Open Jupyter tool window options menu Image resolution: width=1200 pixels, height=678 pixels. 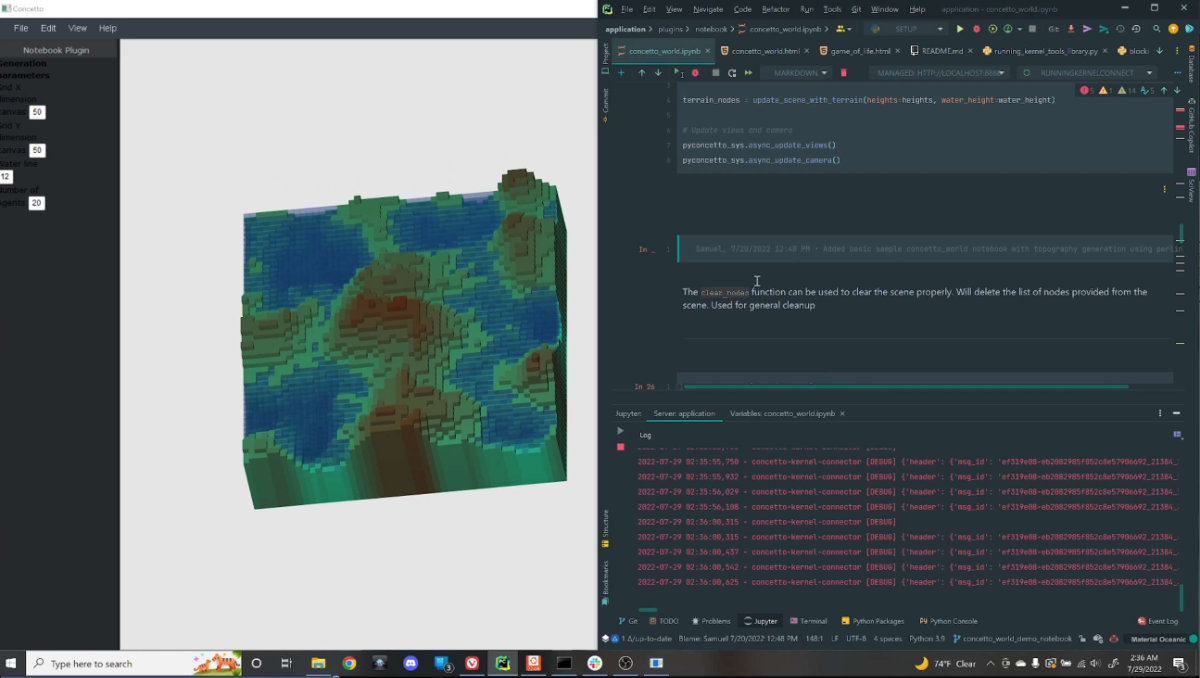tap(1160, 413)
